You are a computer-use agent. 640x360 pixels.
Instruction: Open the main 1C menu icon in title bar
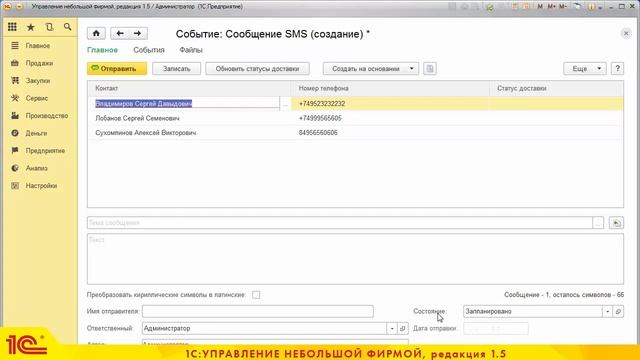(7, 7)
